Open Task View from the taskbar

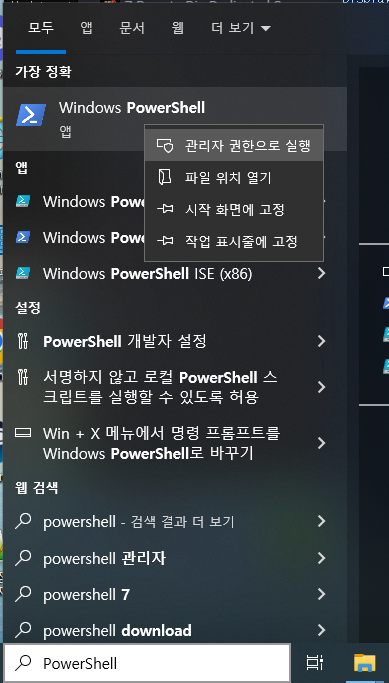pyautogui.click(x=315, y=663)
